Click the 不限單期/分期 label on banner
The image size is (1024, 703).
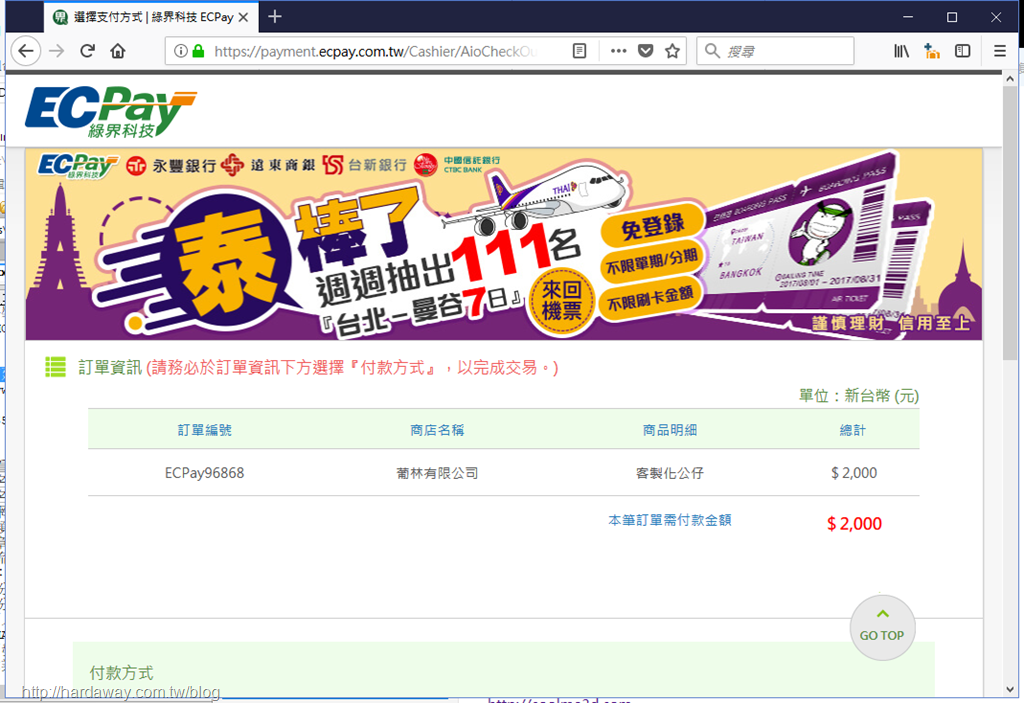click(651, 263)
